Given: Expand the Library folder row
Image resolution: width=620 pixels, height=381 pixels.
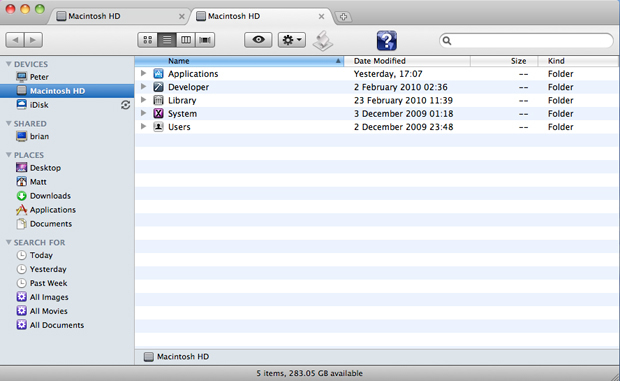Looking at the screenshot, I should pos(144,100).
